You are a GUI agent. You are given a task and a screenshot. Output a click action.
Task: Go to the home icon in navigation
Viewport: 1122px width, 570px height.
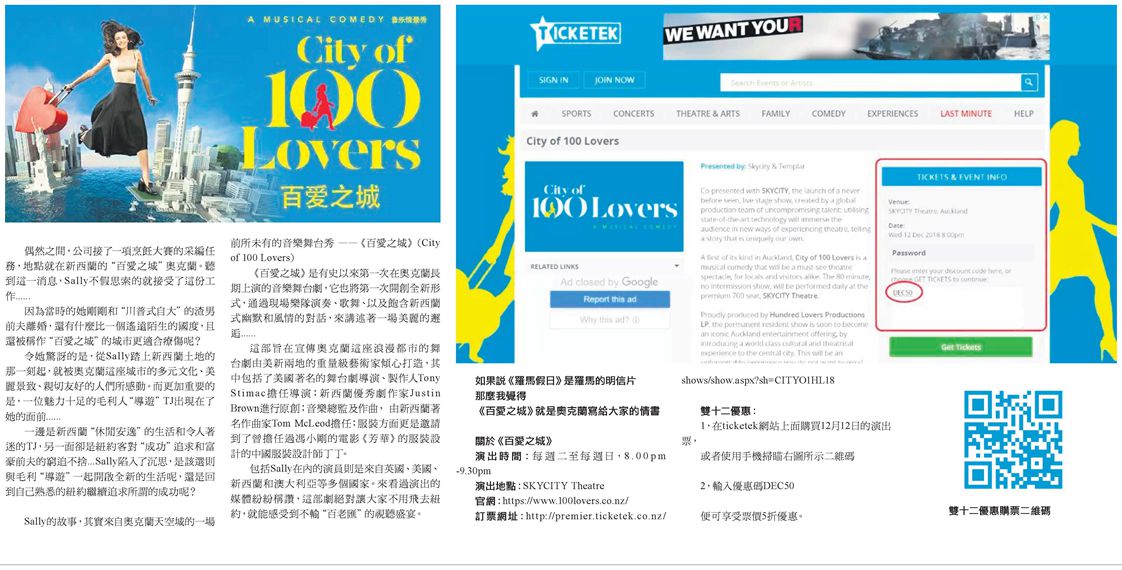[534, 114]
